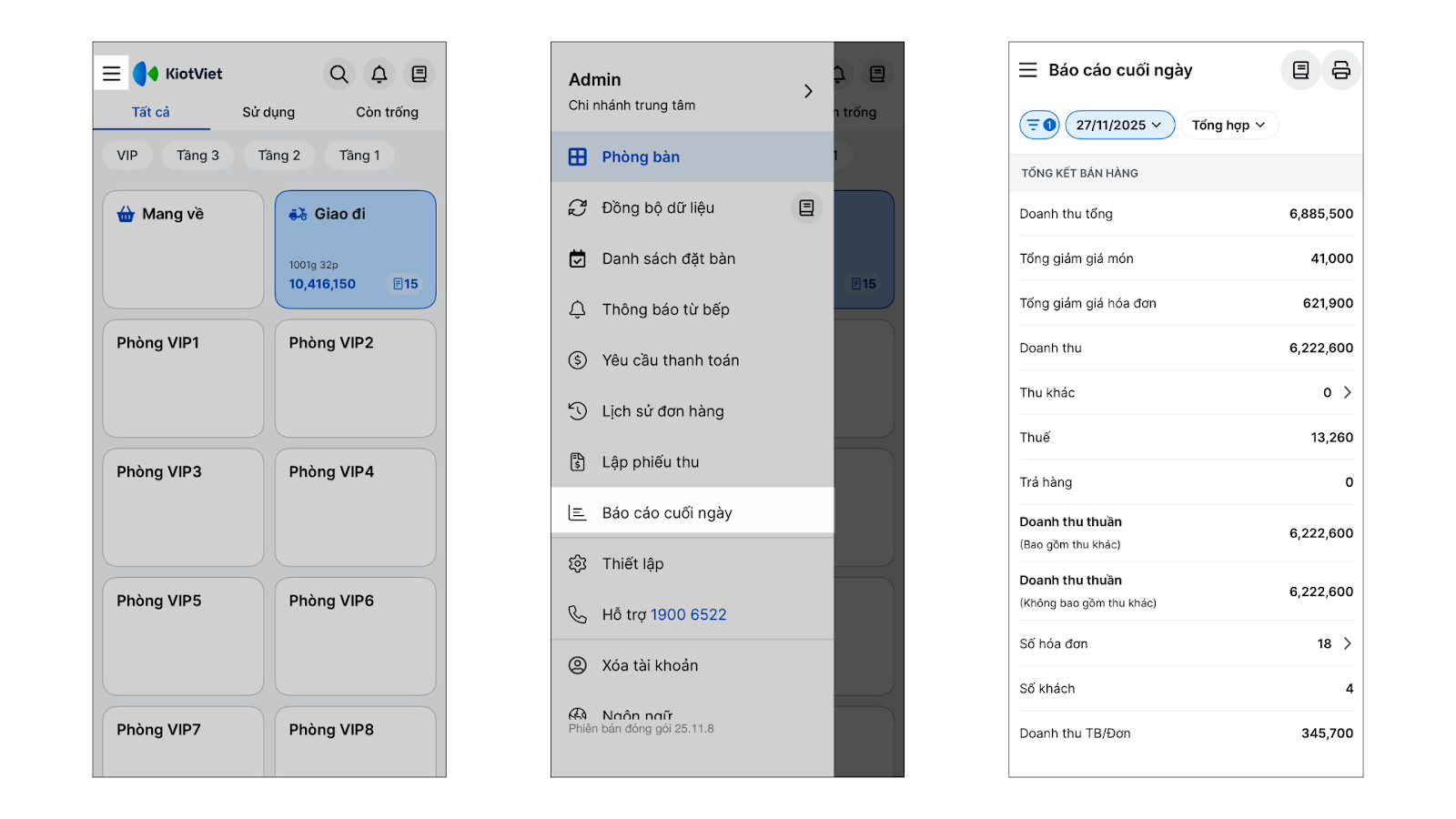Open Thiết lập settings in the menu
The width and height of the screenshot is (1456, 819).
693,564
